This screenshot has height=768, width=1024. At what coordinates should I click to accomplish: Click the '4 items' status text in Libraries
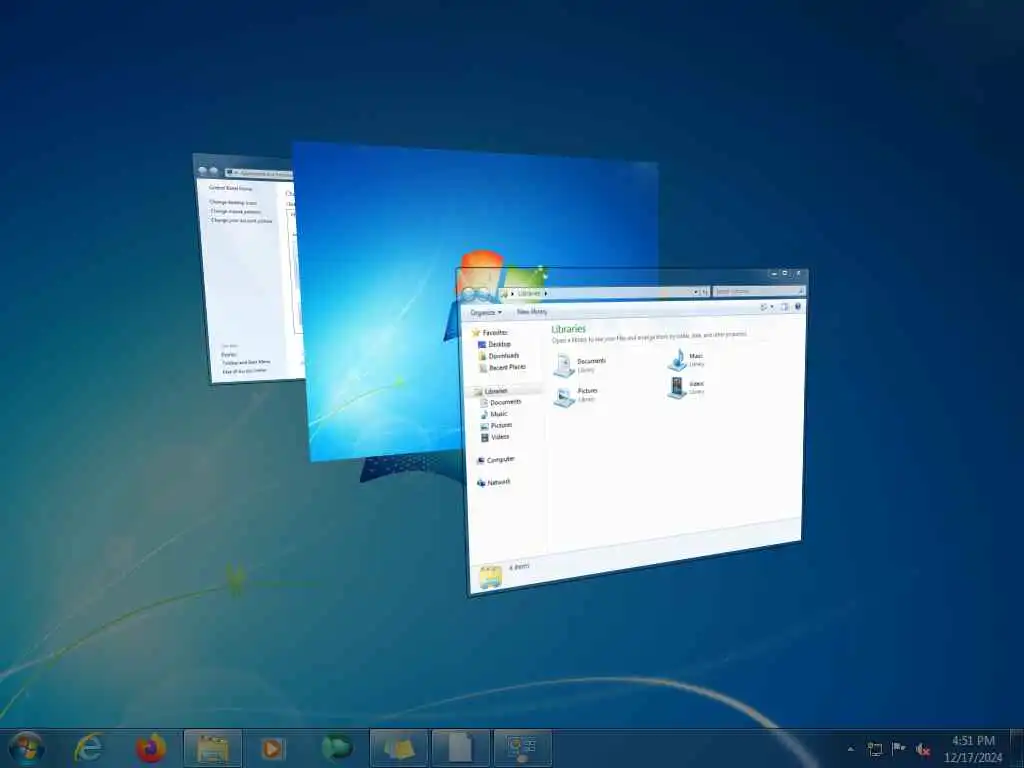tap(519, 567)
